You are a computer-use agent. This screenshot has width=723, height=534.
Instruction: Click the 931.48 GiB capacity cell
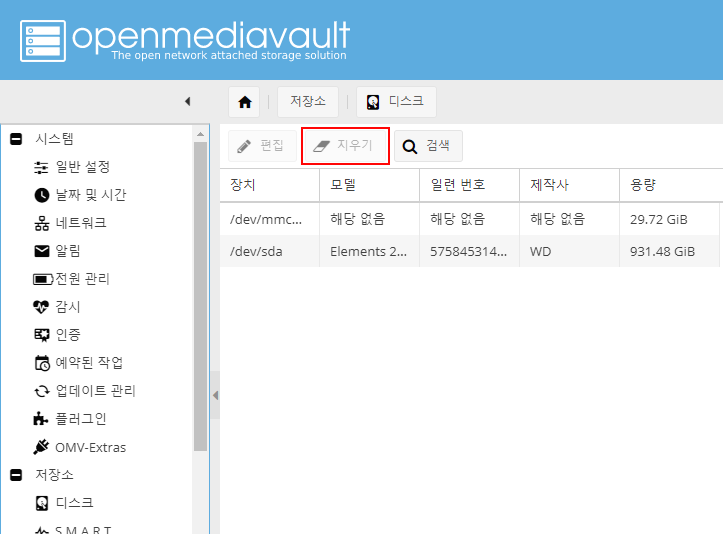pos(669,251)
